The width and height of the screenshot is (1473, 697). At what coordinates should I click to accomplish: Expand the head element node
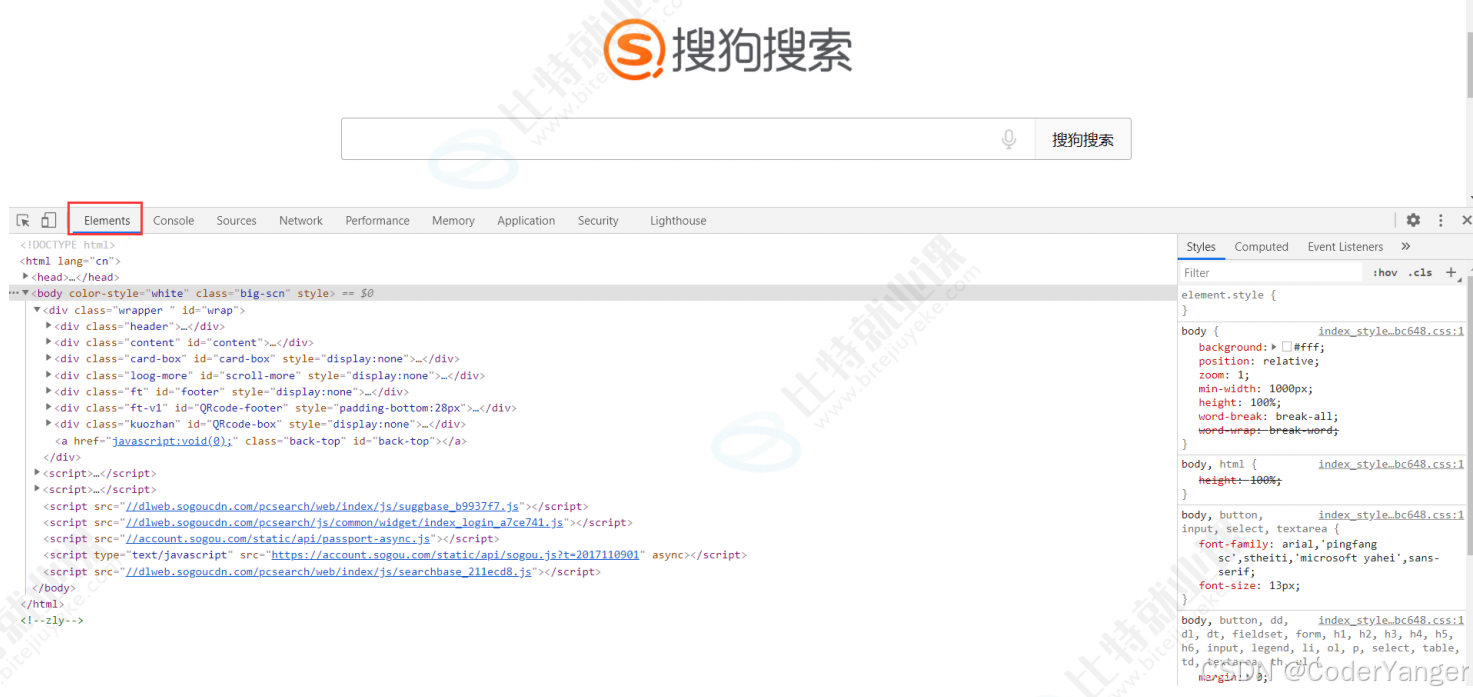pos(26,276)
